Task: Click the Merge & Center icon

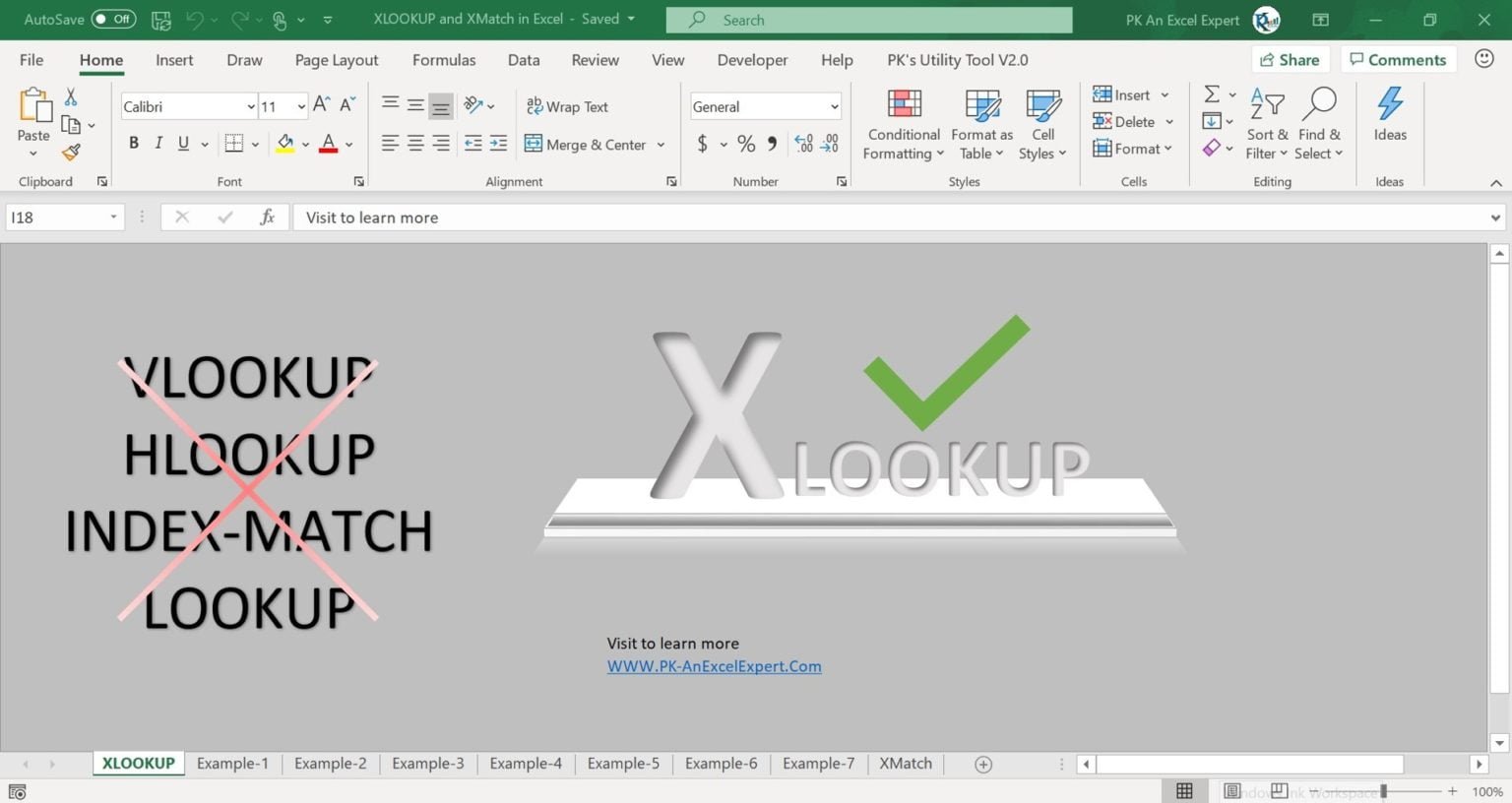Action: [533, 144]
